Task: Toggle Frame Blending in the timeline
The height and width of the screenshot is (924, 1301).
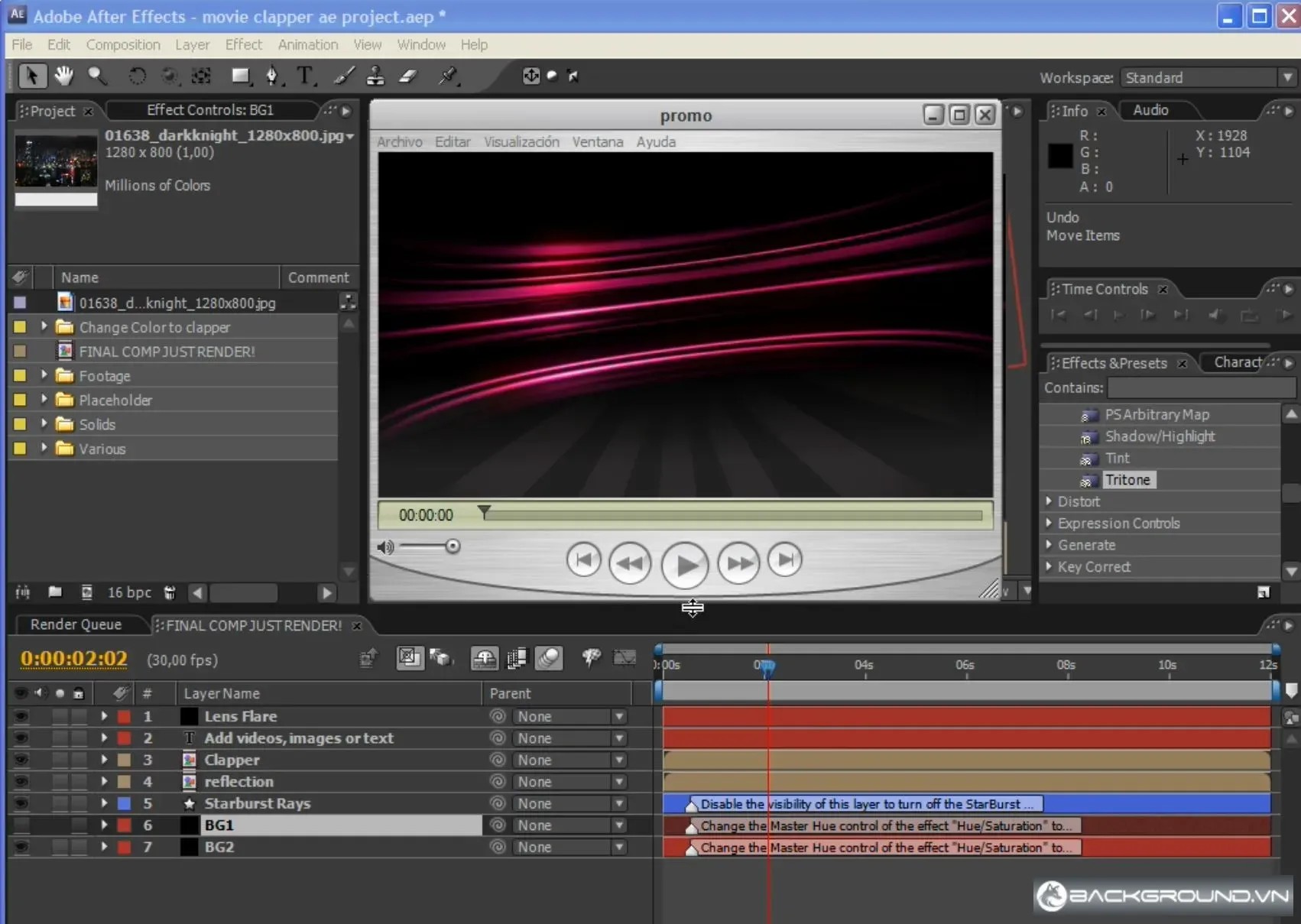Action: pyautogui.click(x=517, y=657)
